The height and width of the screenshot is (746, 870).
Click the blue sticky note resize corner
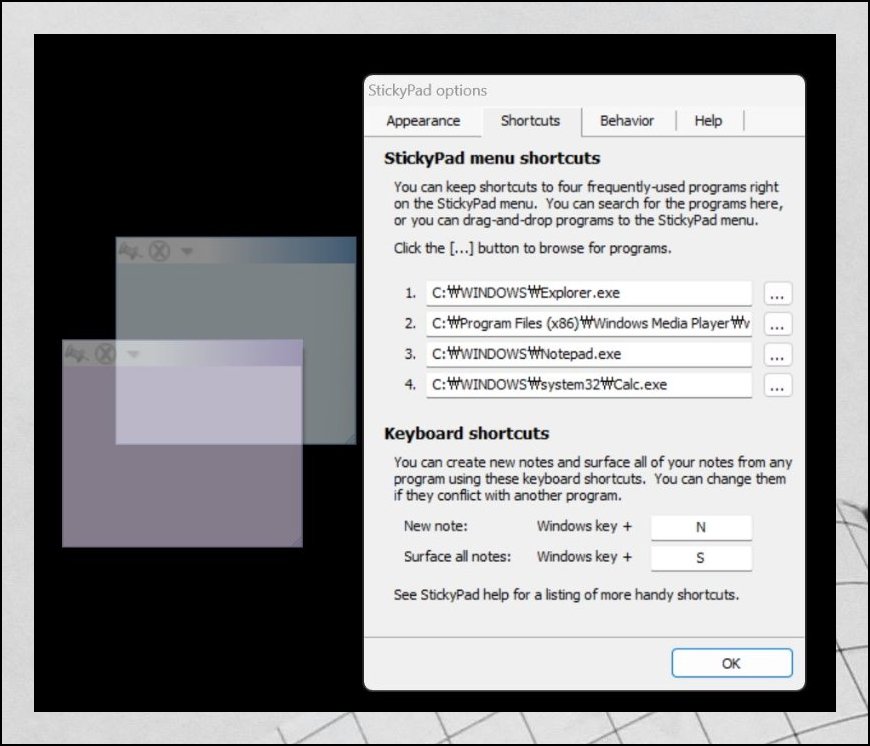click(x=350, y=439)
